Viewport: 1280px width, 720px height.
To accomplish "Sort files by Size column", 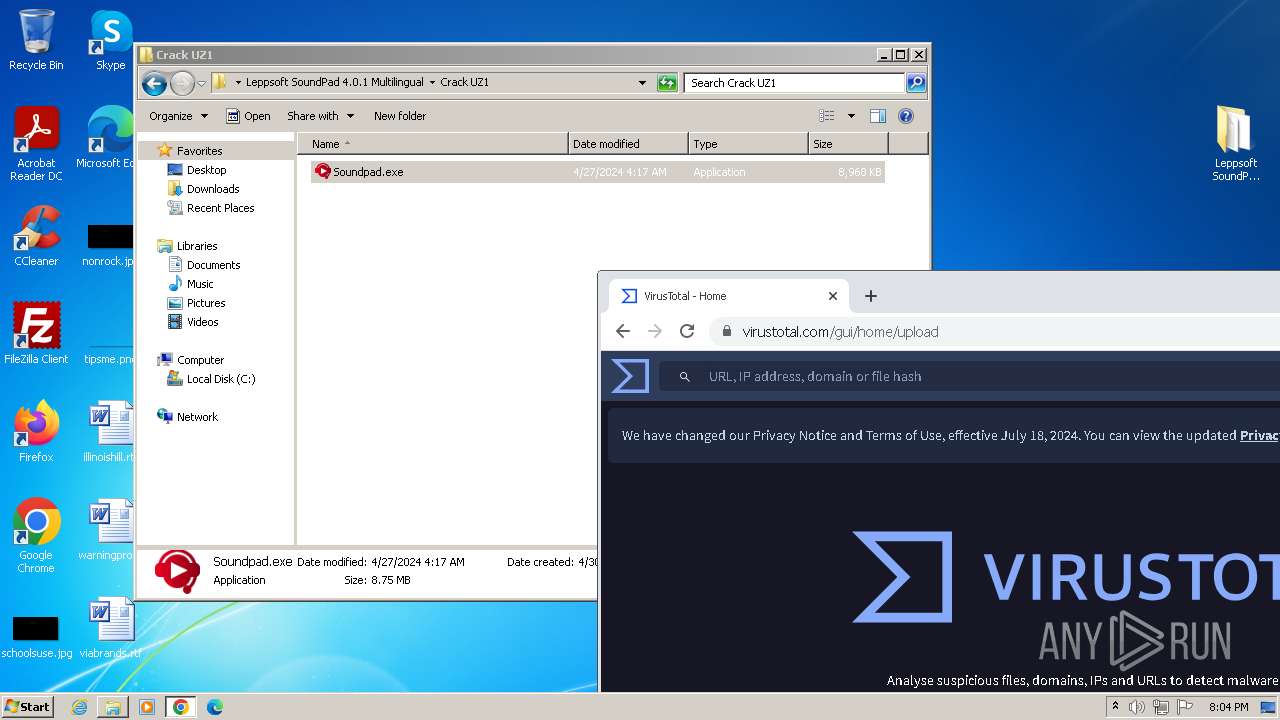I will (848, 144).
